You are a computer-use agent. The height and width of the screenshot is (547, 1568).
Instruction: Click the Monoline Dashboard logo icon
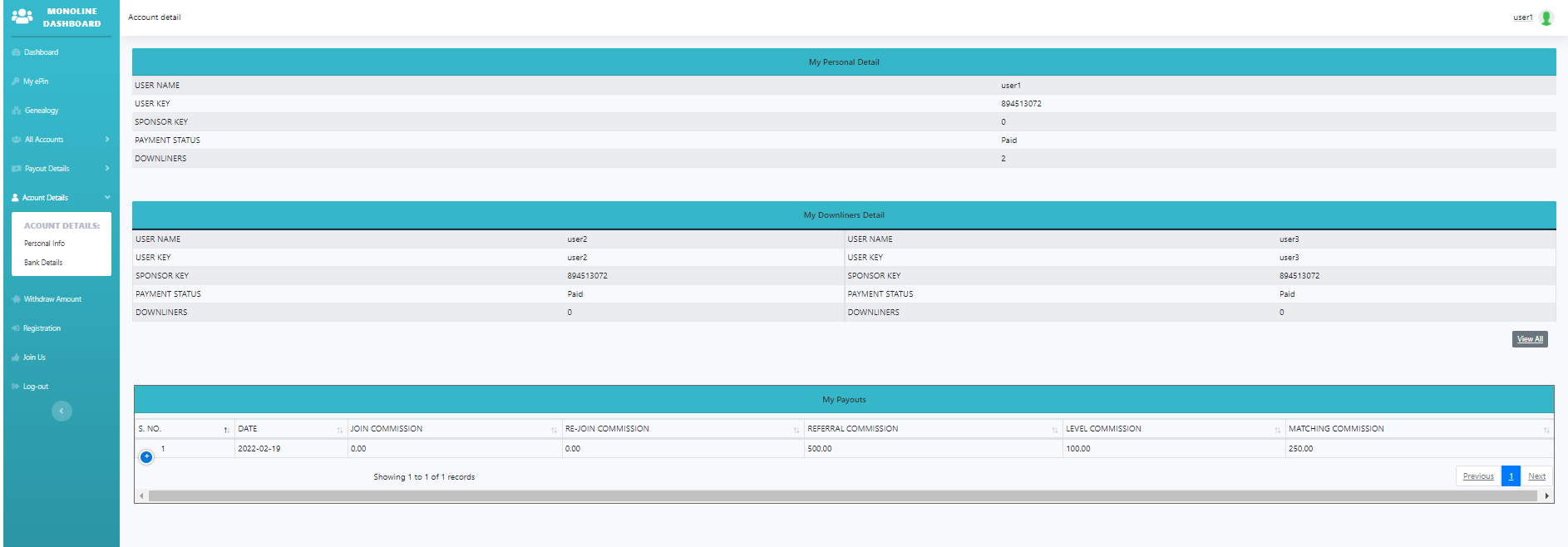[22, 17]
